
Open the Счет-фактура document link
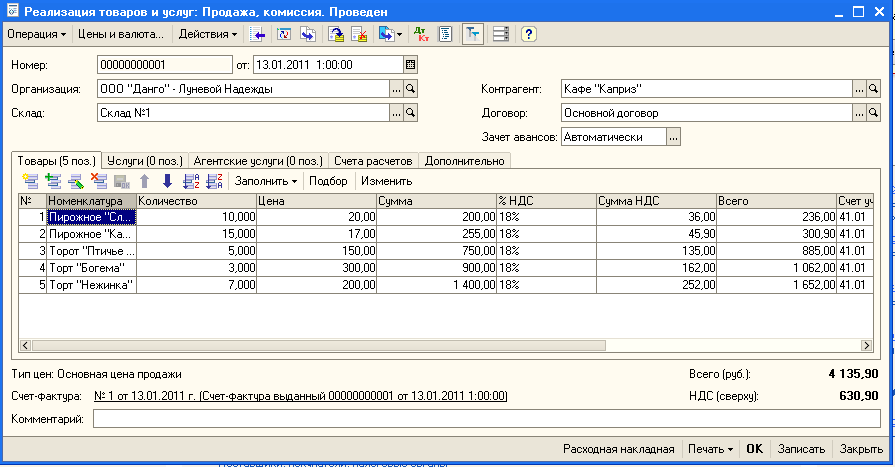[x=300, y=396]
